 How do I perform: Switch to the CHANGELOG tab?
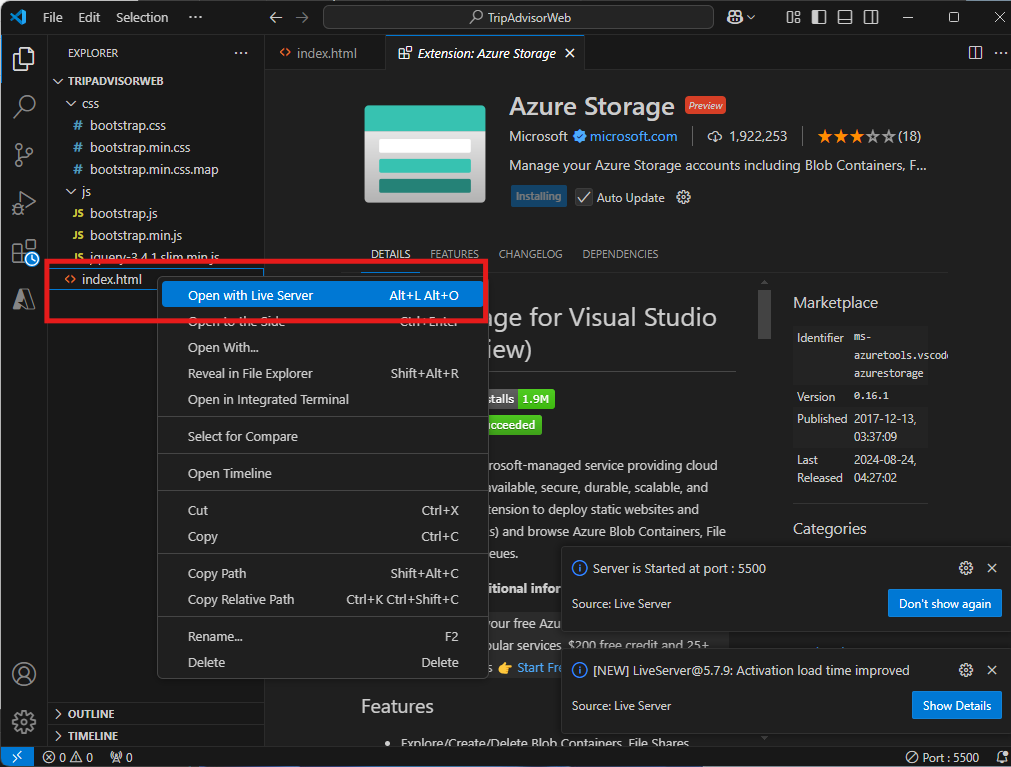531,254
